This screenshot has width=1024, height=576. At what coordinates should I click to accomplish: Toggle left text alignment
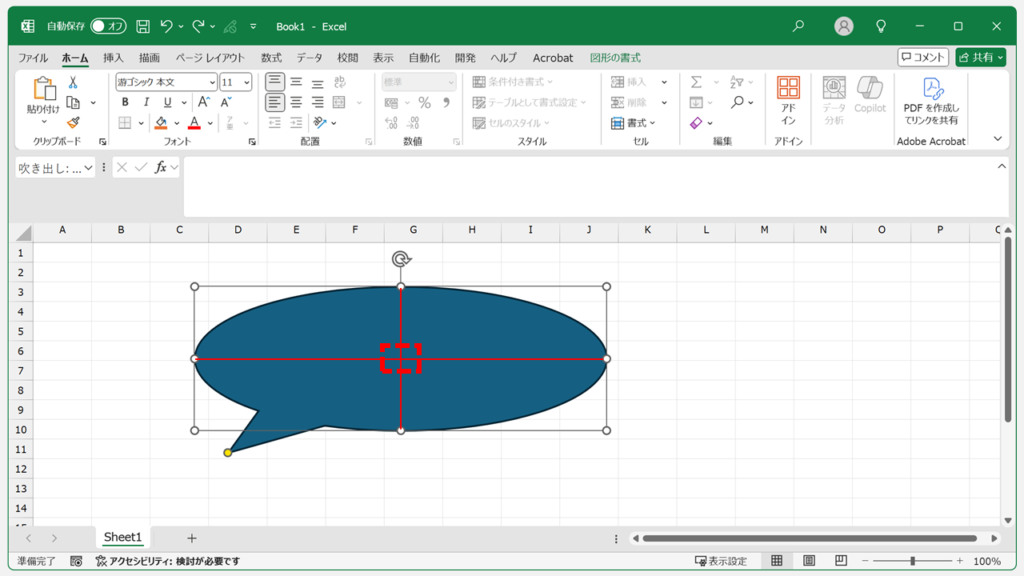click(x=275, y=103)
